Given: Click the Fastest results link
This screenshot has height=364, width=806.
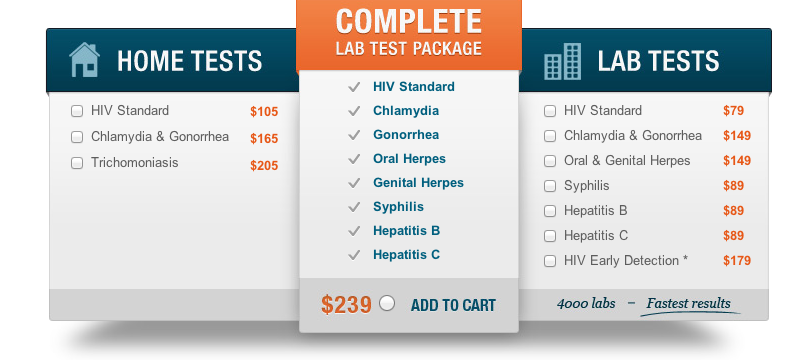Looking at the screenshot, I should [688, 304].
